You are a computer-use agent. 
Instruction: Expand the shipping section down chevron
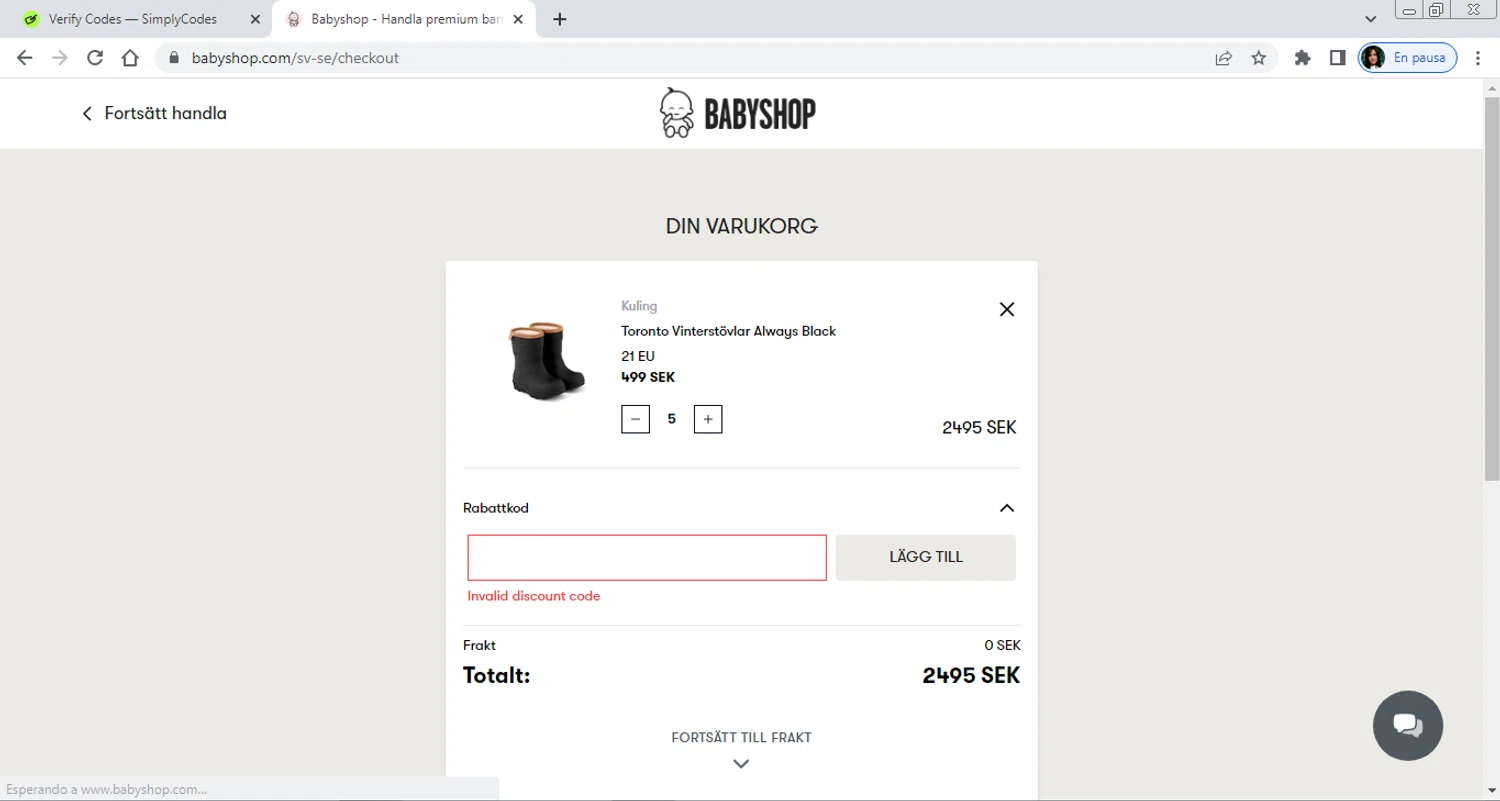pos(741,764)
